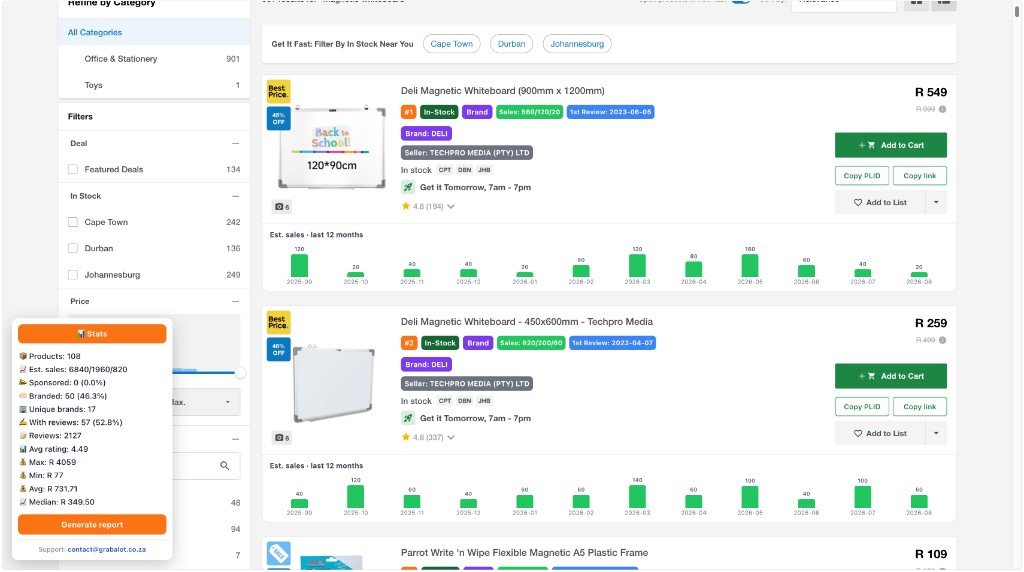Add R 549 whiteboard to list

880,202
